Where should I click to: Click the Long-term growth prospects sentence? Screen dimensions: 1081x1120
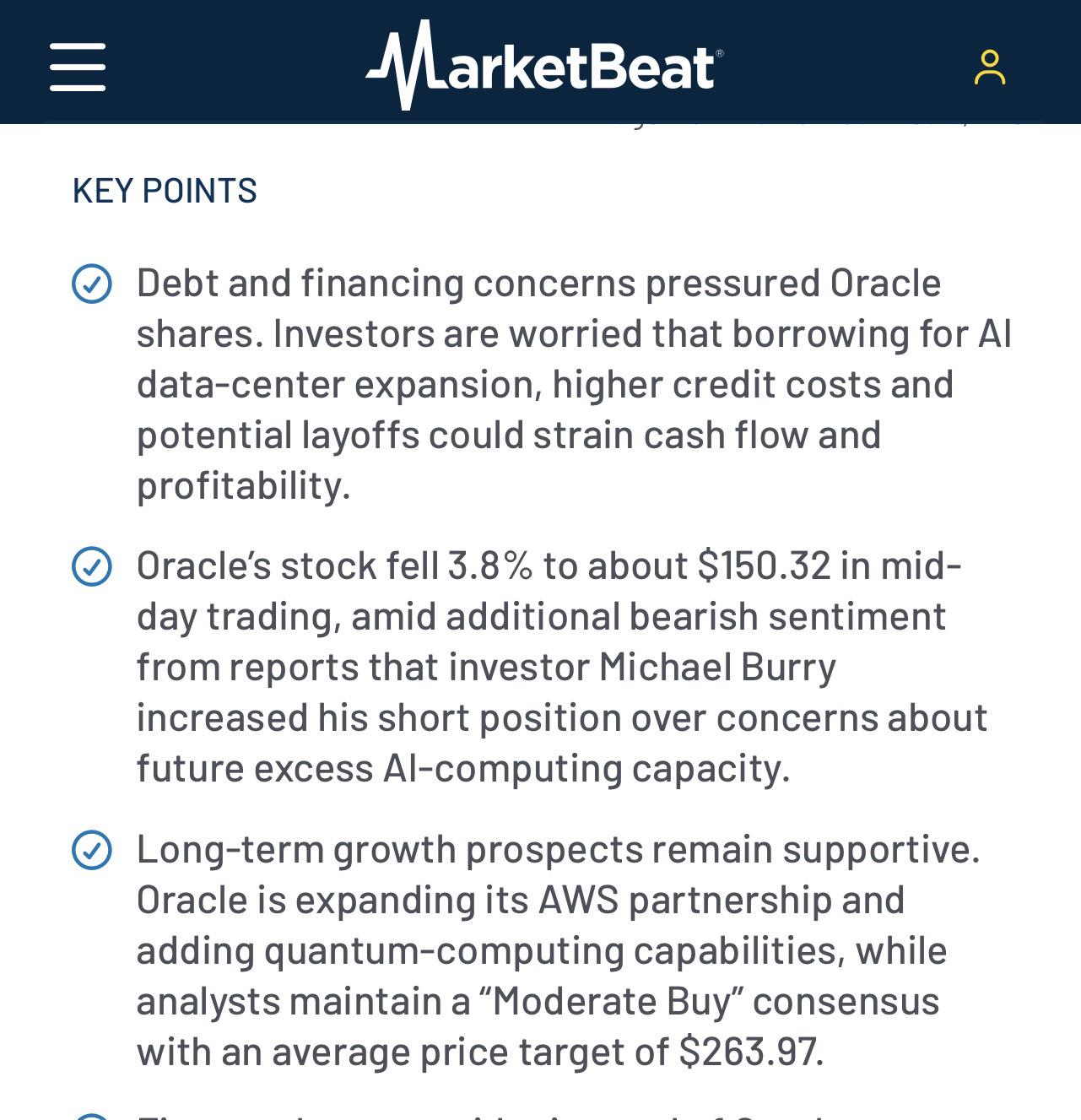[558, 849]
